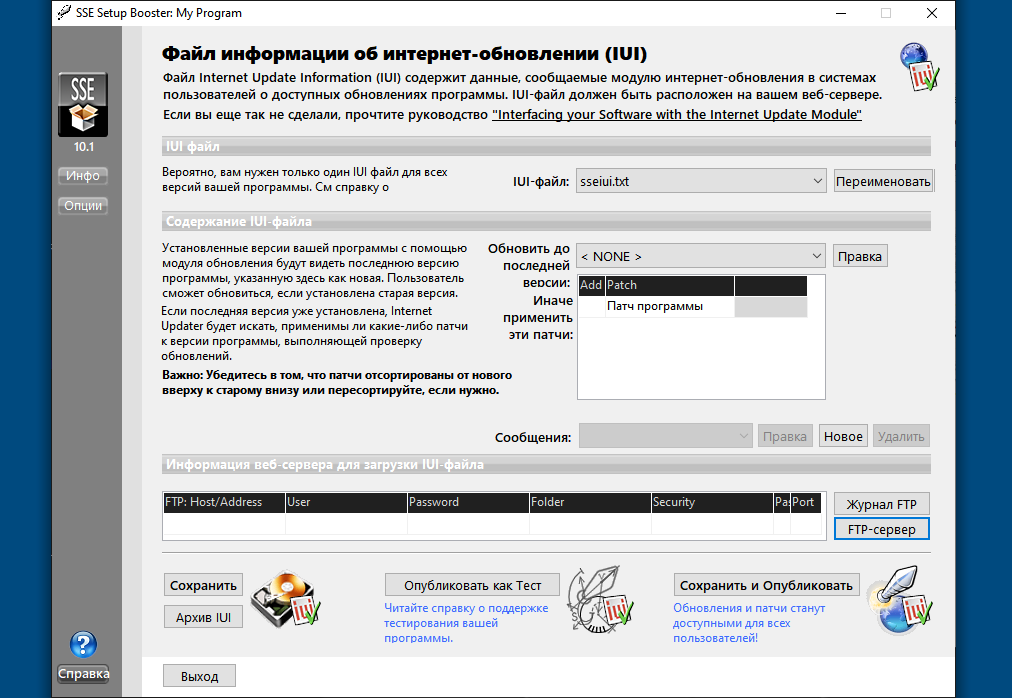The image size is (1012, 698).
Task: Click the SSE box logo icon
Action: tap(83, 105)
